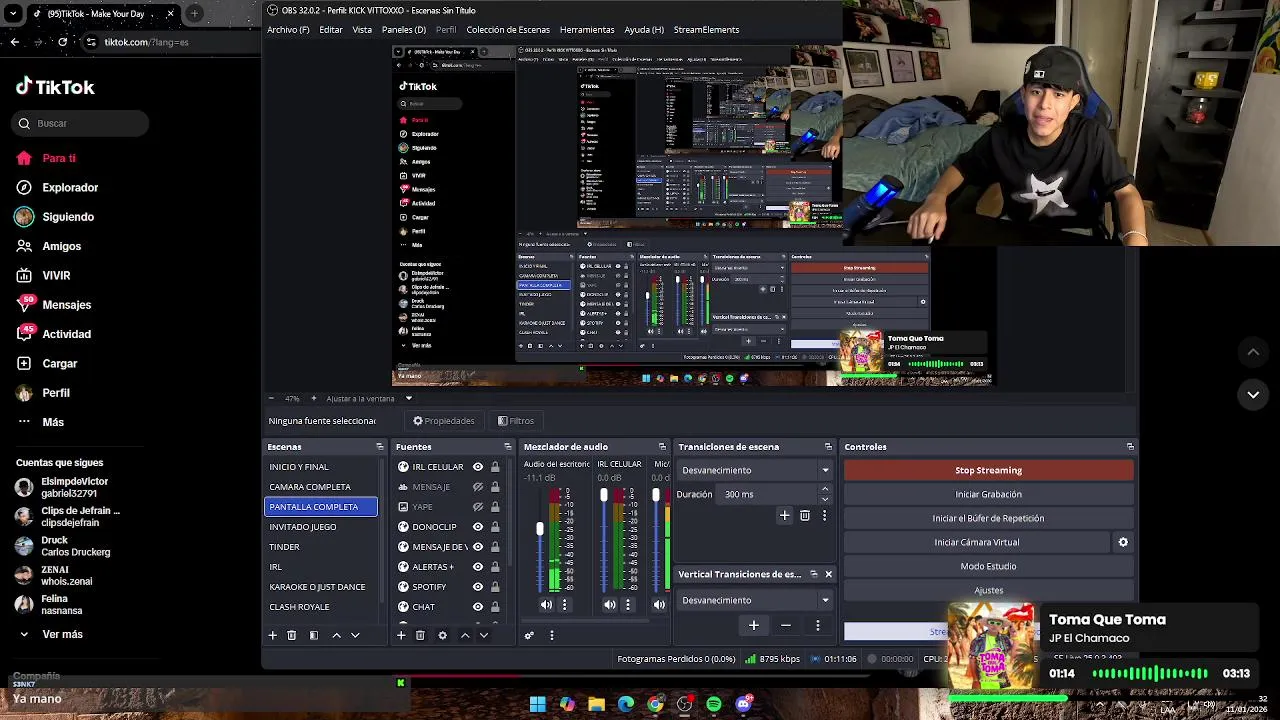Add a new source in Fuentes
Screen dimensions: 1280x720
(x=401, y=635)
